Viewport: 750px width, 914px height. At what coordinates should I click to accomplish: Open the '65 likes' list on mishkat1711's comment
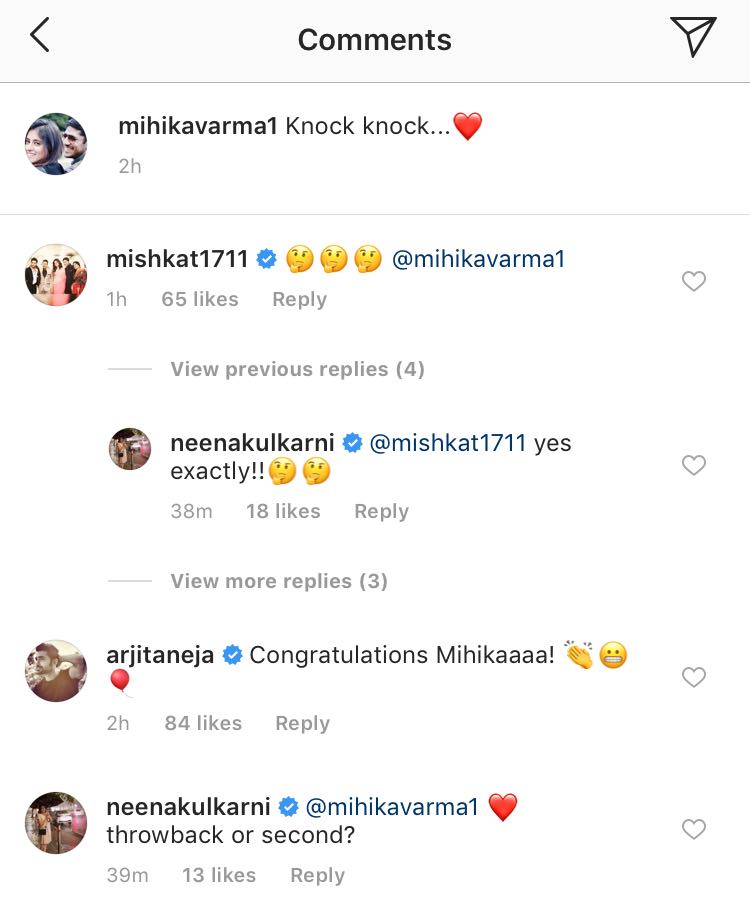coord(199,299)
